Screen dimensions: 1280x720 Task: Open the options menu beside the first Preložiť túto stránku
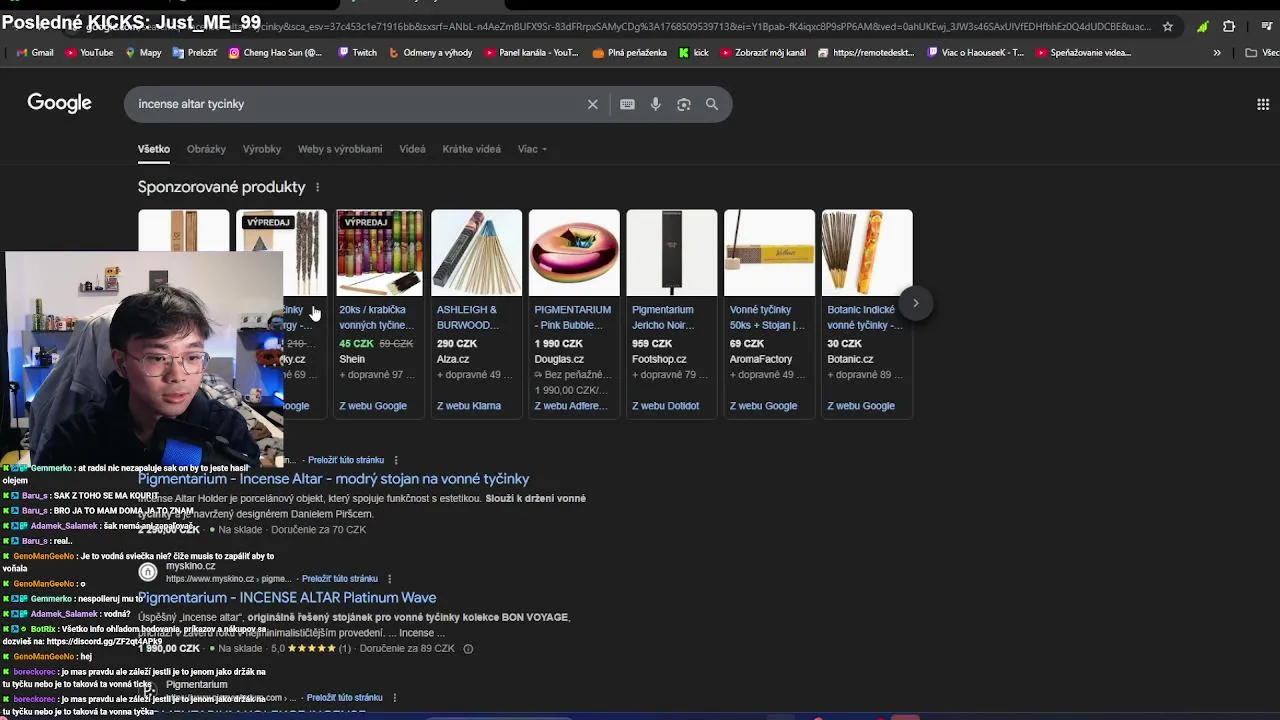[396, 460]
